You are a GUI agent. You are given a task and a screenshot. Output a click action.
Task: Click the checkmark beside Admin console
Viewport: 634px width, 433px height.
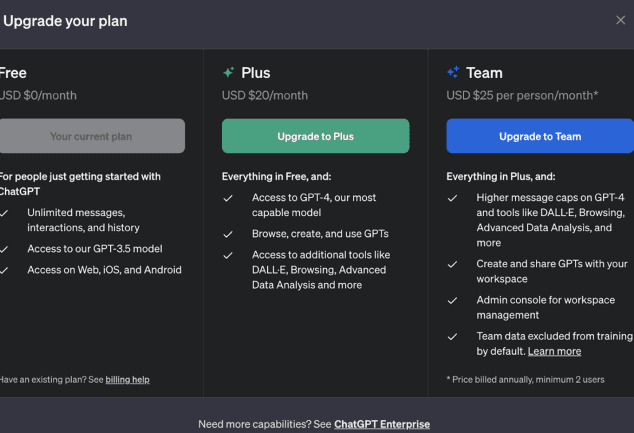click(453, 300)
